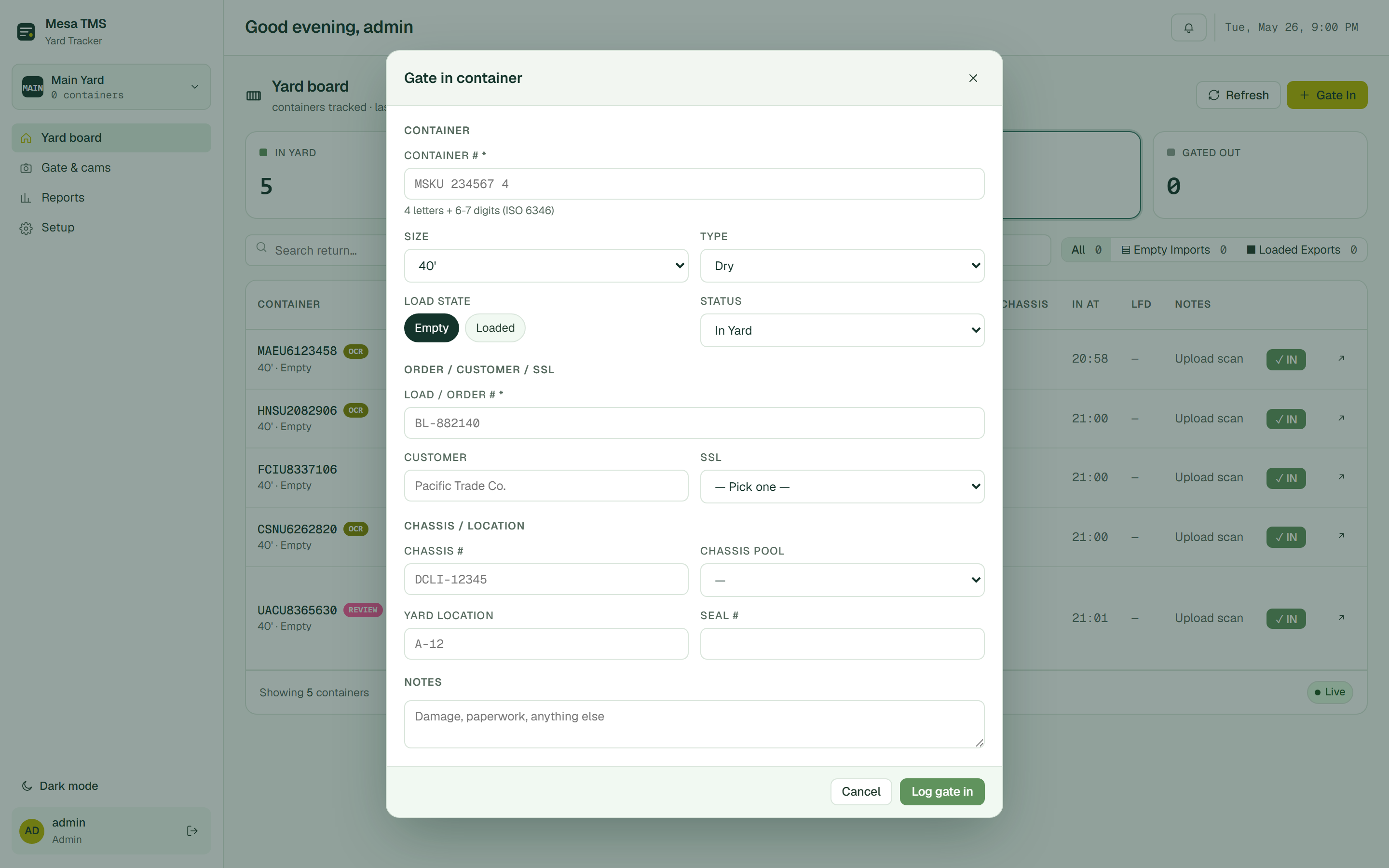
Task: Click the MAIN yard badge icon
Action: tap(33, 87)
